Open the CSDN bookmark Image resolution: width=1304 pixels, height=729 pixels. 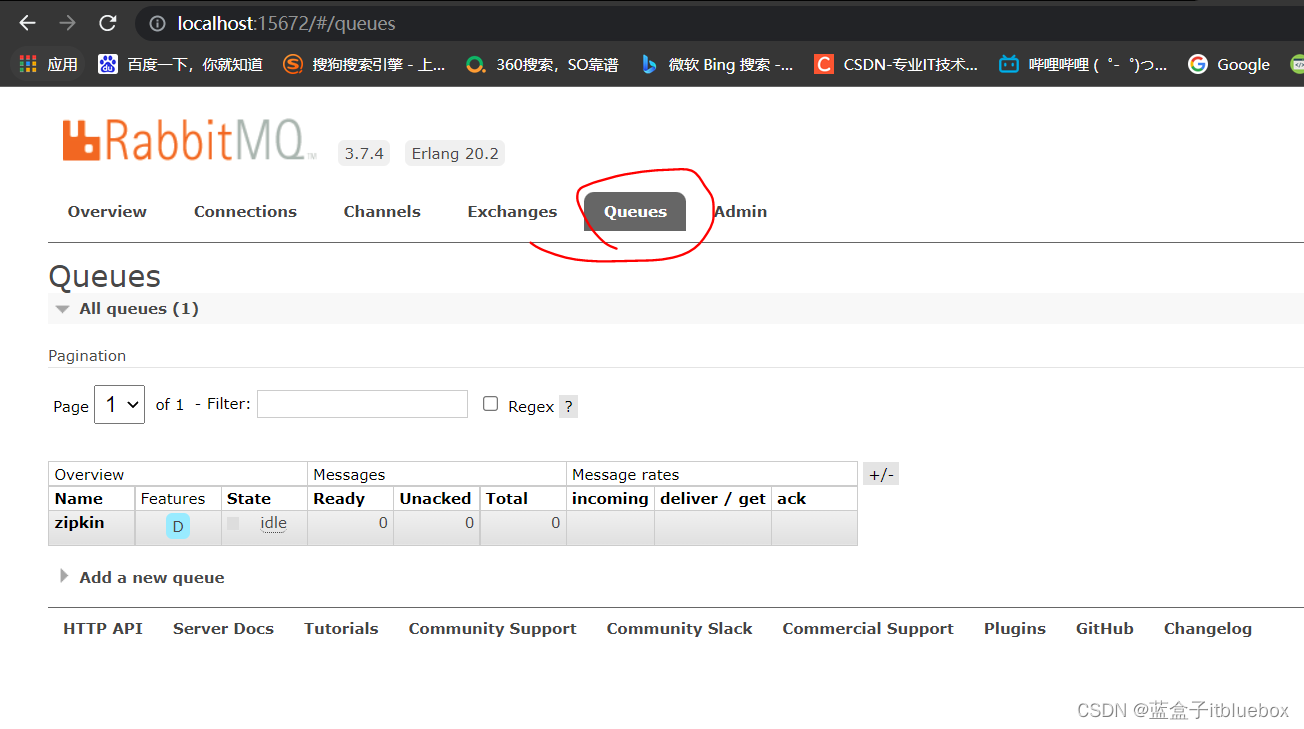pos(896,64)
